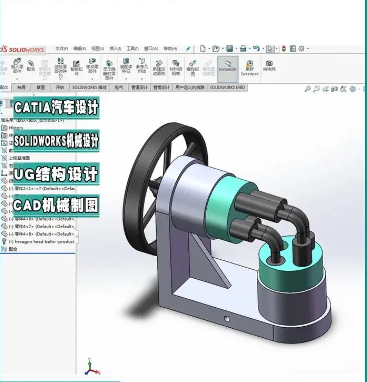This screenshot has width=367, height=382.
Task: Click the camera snapshot icon in ribbon
Action: click(x=269, y=65)
